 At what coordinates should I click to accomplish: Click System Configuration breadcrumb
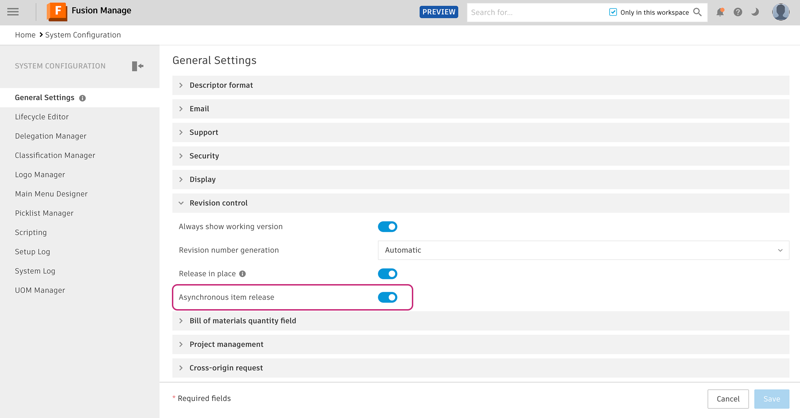click(83, 35)
